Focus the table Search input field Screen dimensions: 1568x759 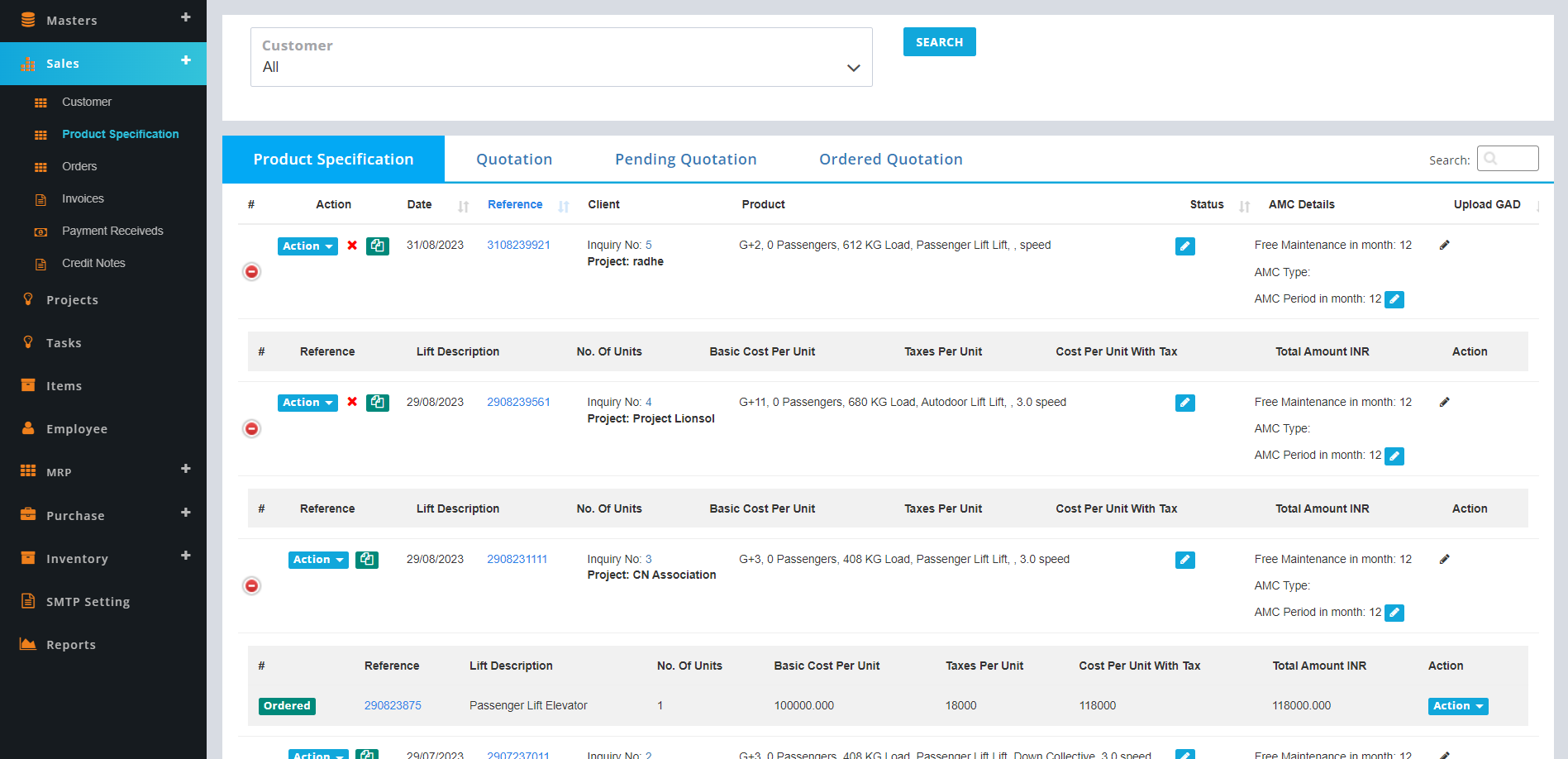coord(1508,159)
